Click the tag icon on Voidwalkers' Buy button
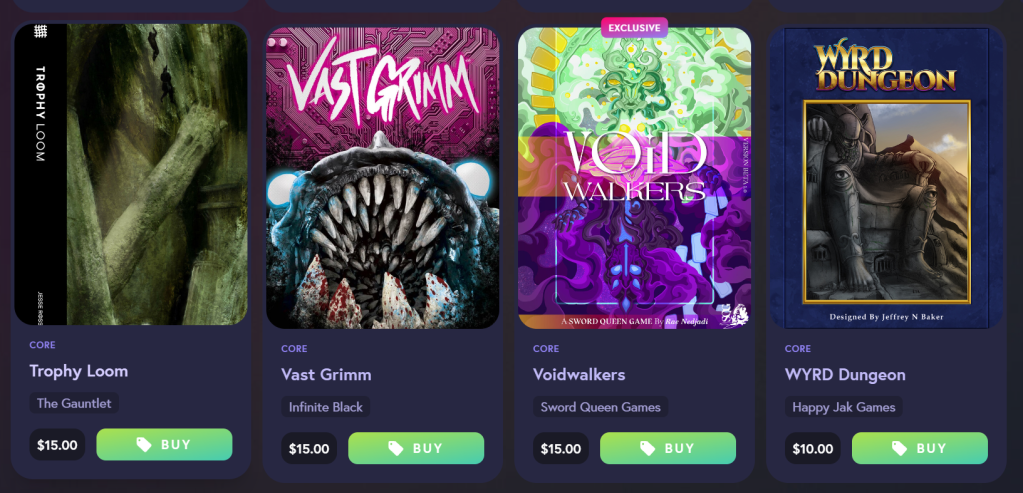The width and height of the screenshot is (1023, 493). pos(648,449)
